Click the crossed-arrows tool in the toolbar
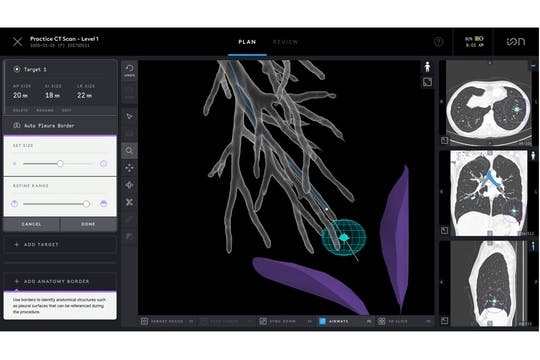Image resolution: width=540 pixels, height=360 pixels. tap(129, 202)
